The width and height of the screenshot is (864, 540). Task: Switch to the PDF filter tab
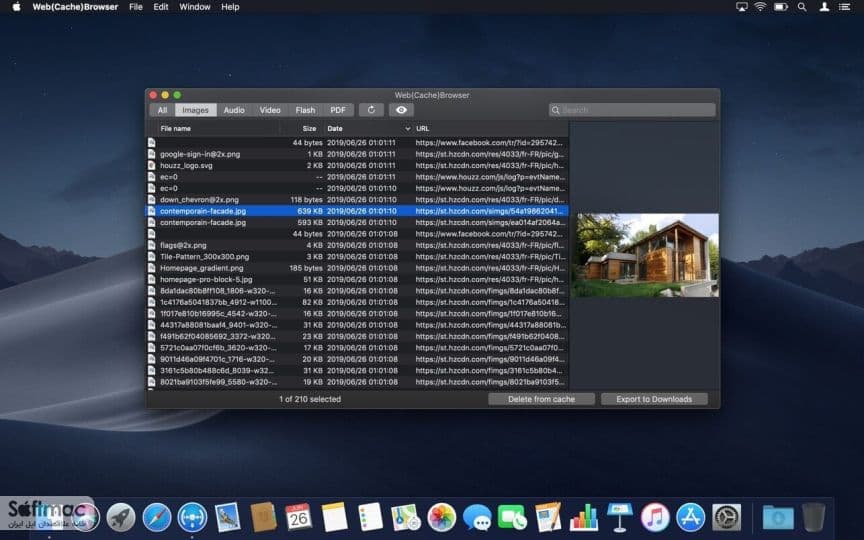[338, 110]
